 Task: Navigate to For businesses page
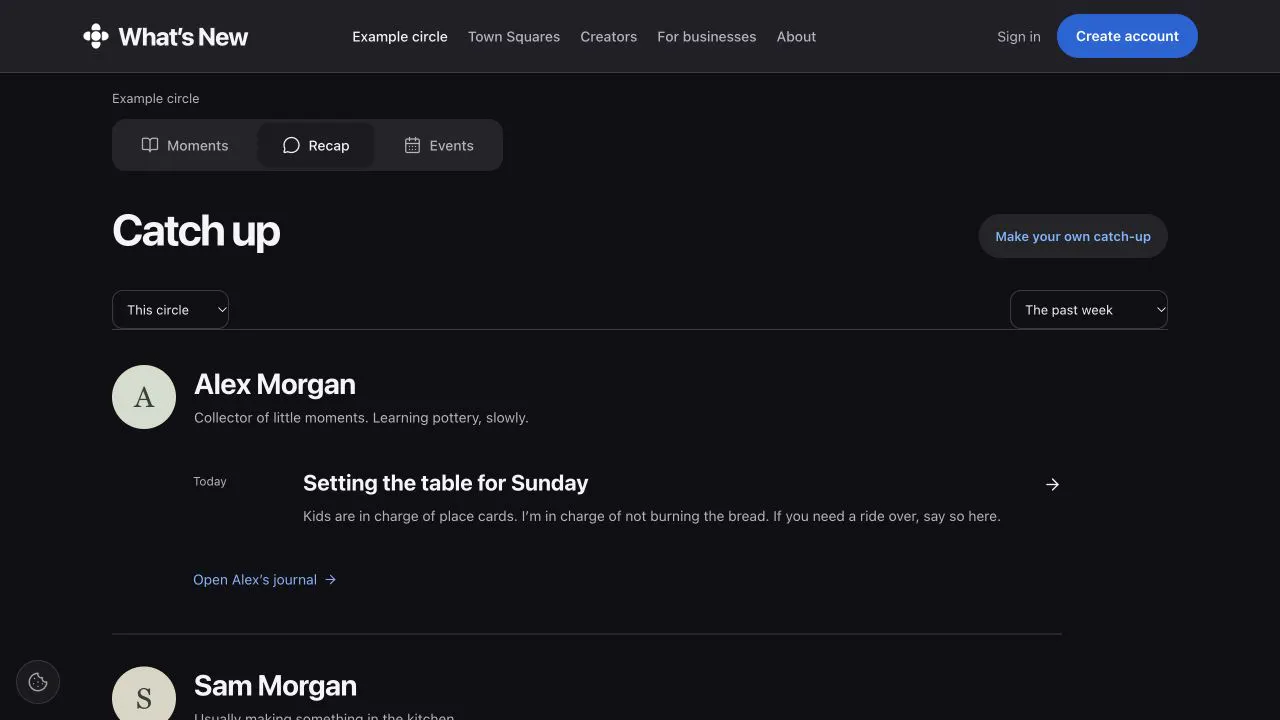tap(706, 36)
